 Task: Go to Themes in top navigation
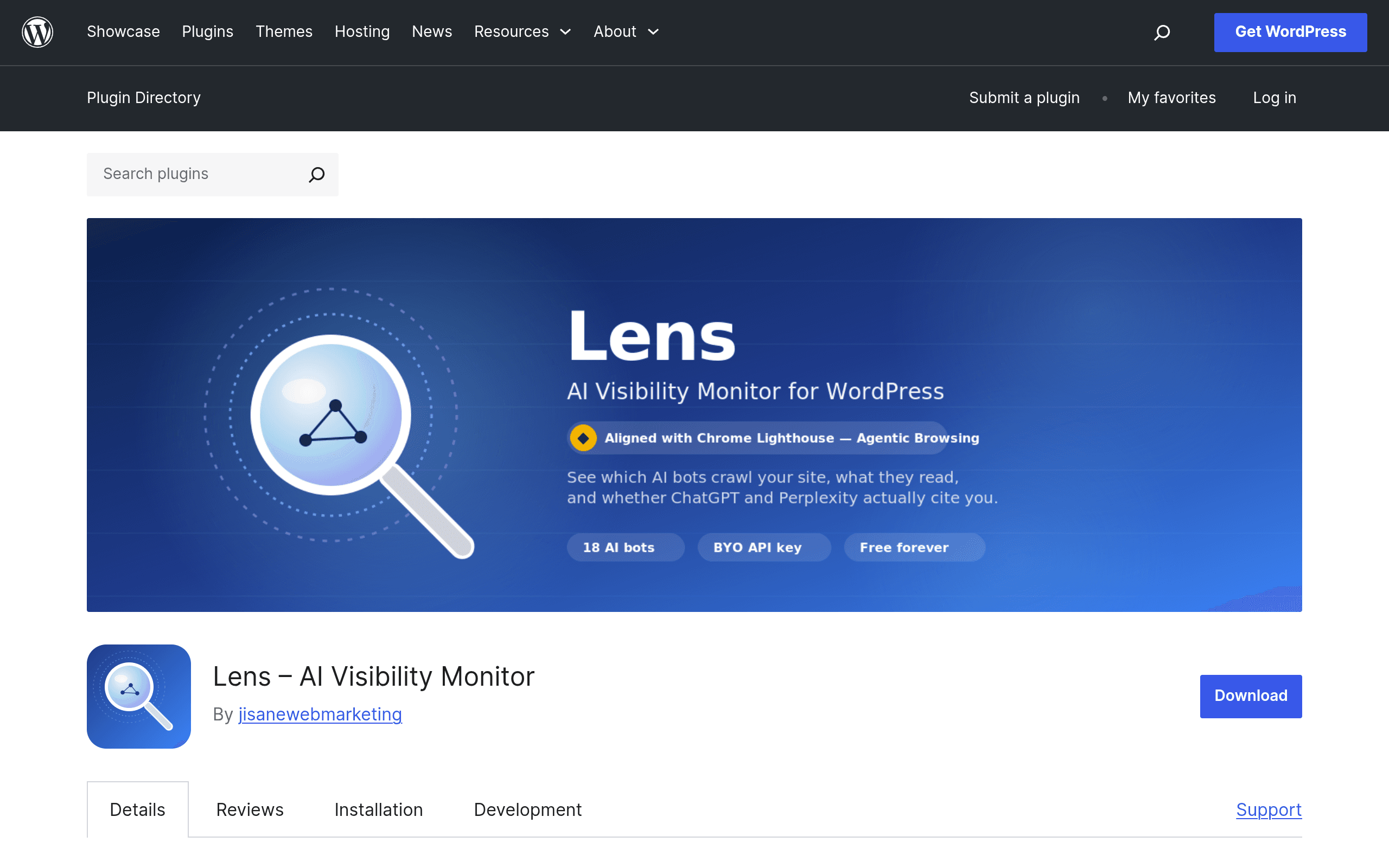tap(284, 31)
